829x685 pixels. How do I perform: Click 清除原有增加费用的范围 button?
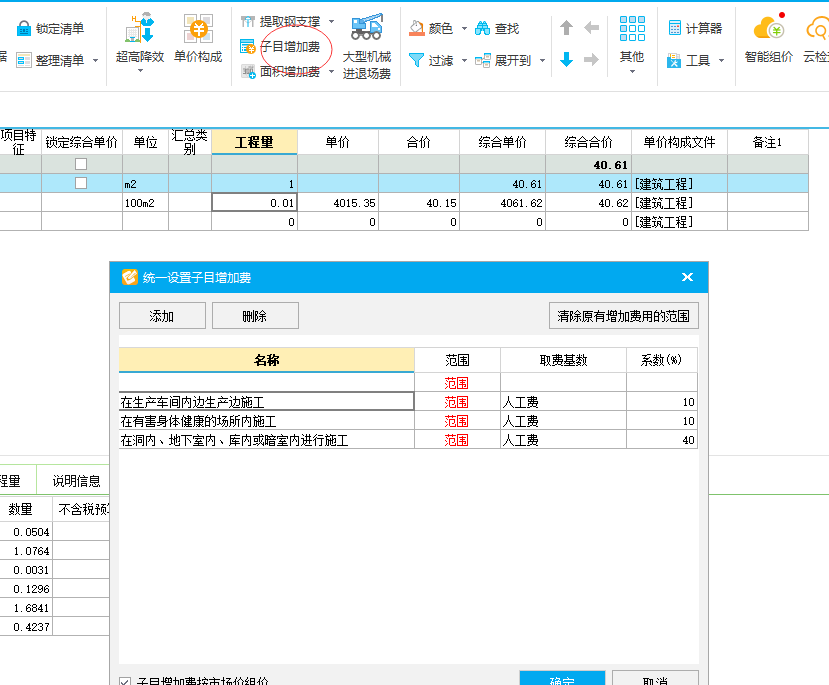pos(624,316)
